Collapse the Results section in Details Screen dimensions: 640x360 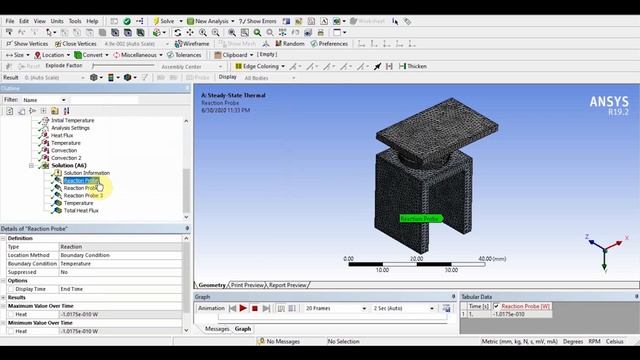(x=3, y=298)
